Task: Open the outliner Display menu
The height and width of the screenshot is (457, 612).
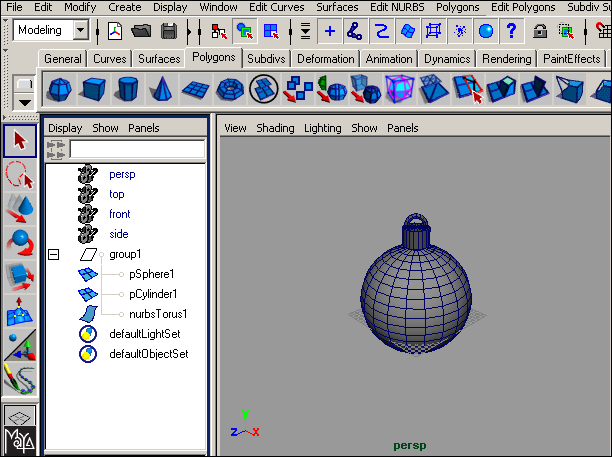Action: click(x=65, y=128)
